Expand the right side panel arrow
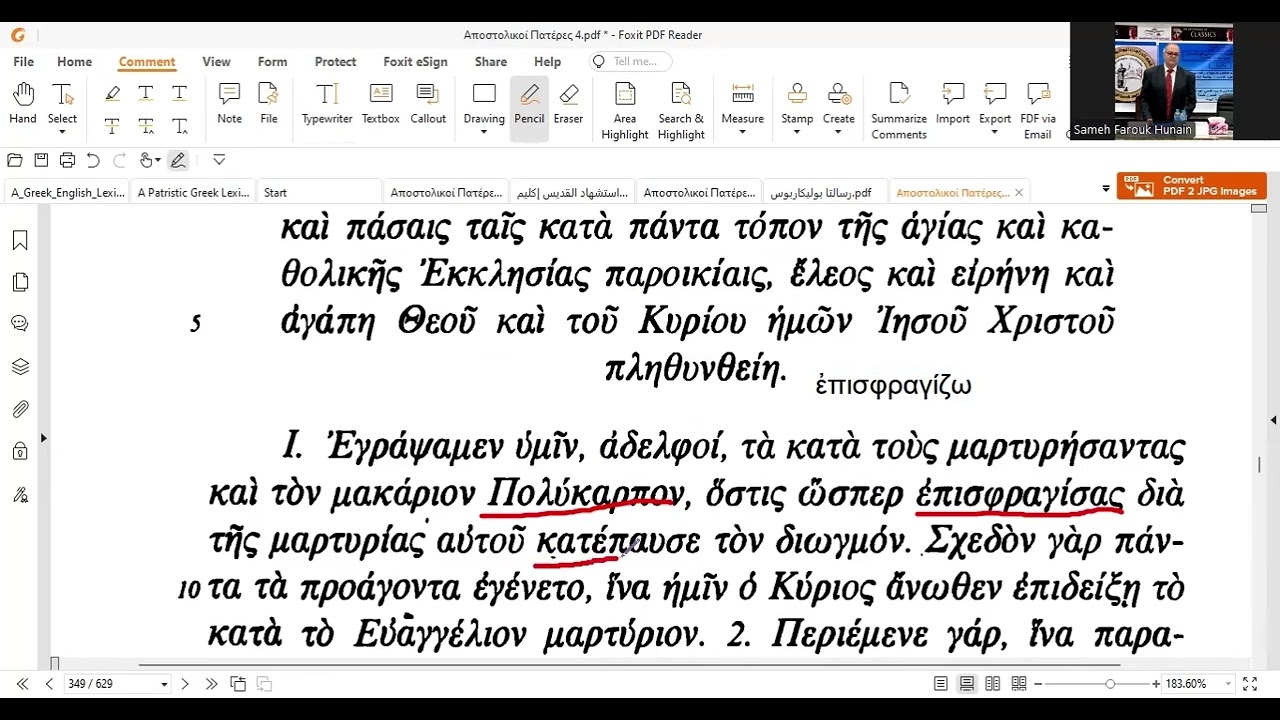The height and width of the screenshot is (720, 1280). 1273,420
